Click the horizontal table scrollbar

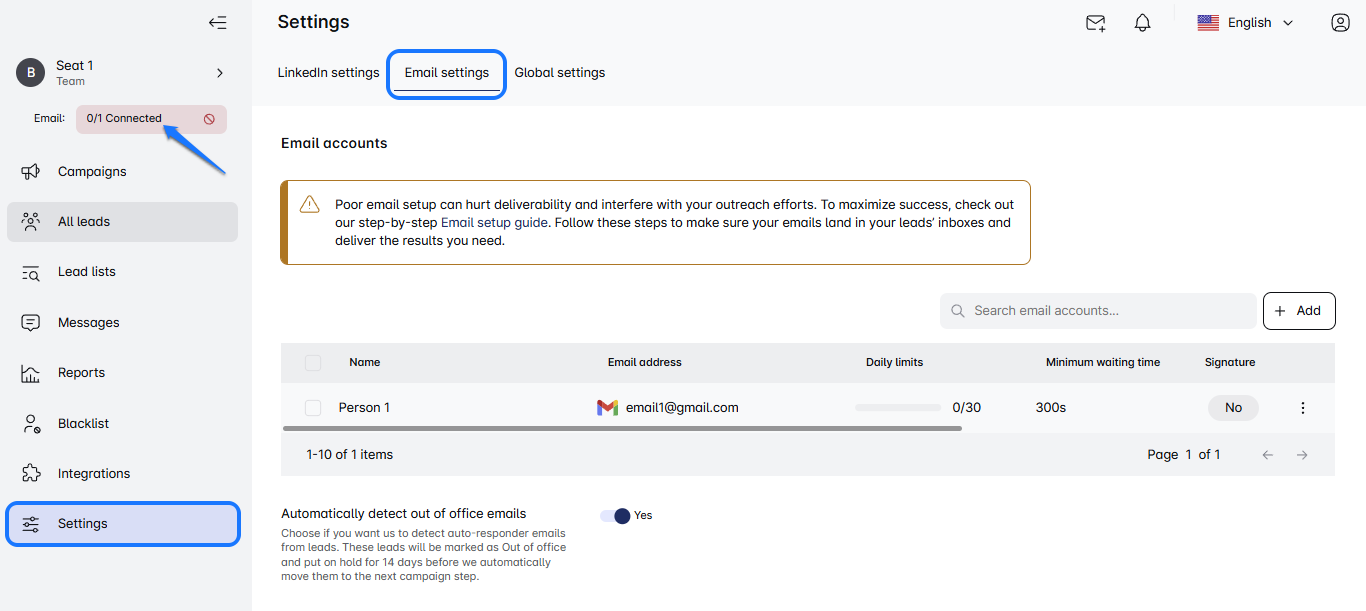coord(622,428)
